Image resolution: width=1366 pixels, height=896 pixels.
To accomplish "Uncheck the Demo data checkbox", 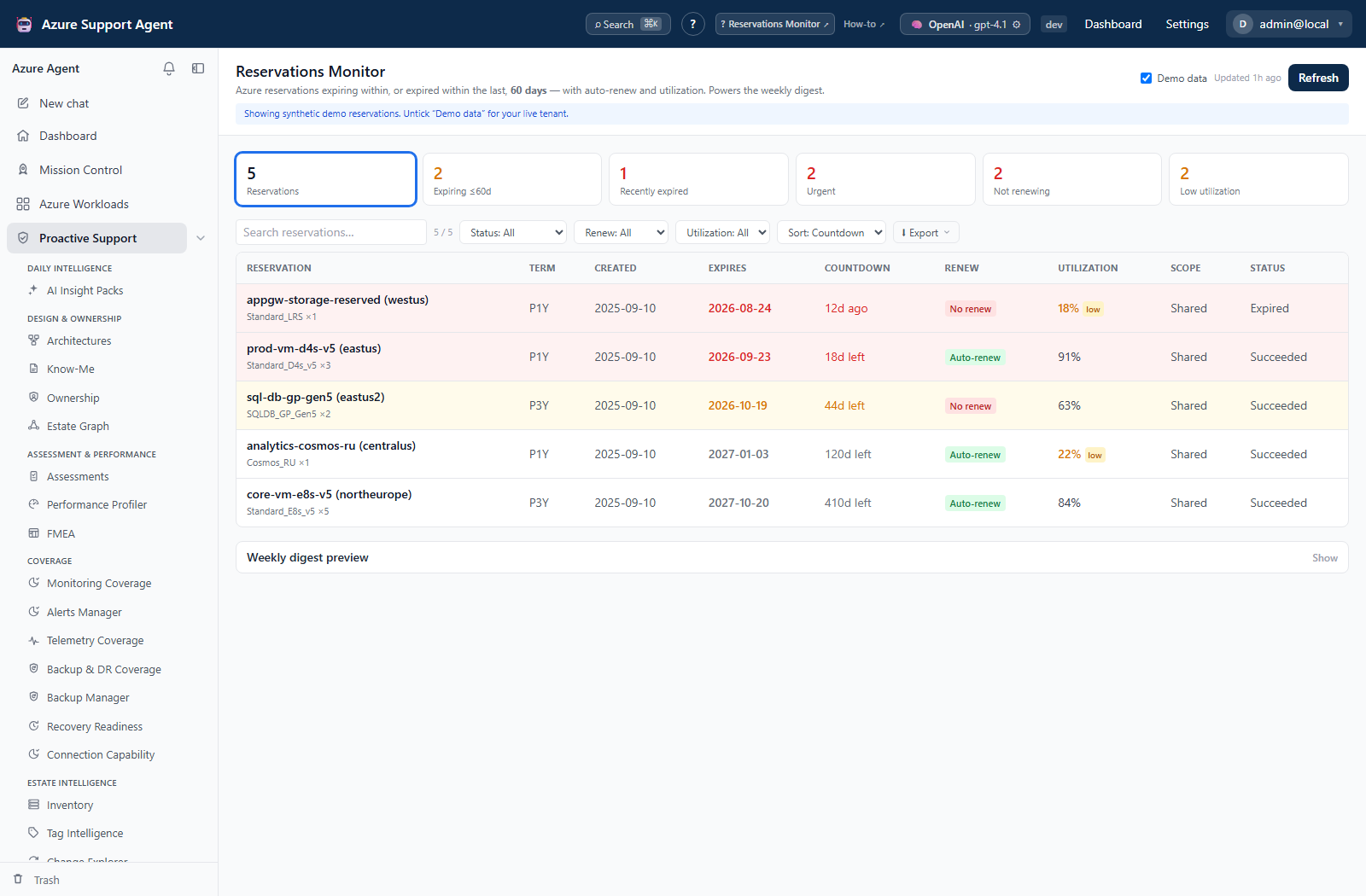I will (1146, 78).
